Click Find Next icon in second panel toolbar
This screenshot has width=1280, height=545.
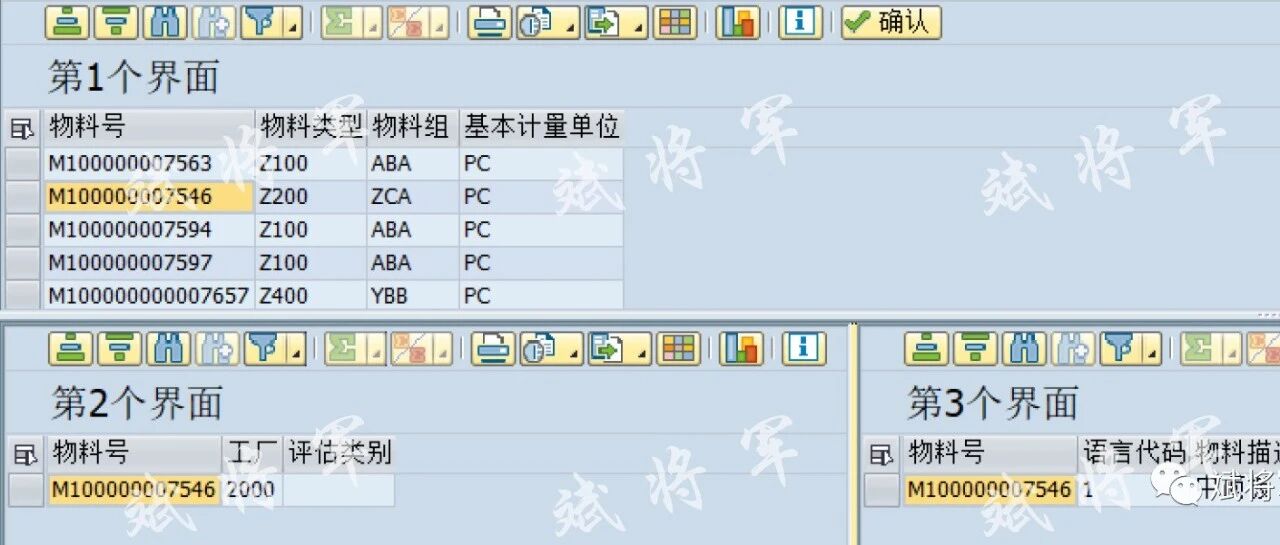[x=218, y=348]
